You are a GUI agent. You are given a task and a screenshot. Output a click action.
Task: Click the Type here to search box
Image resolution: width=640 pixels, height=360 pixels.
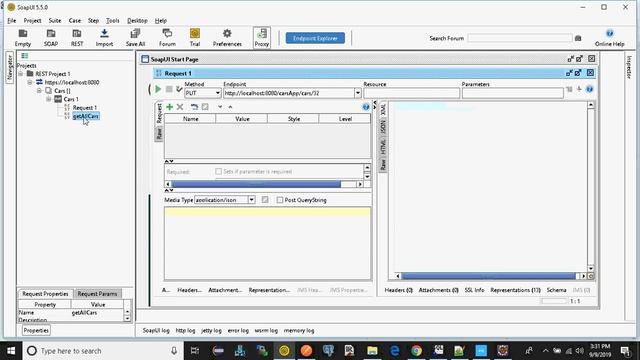coord(102,351)
